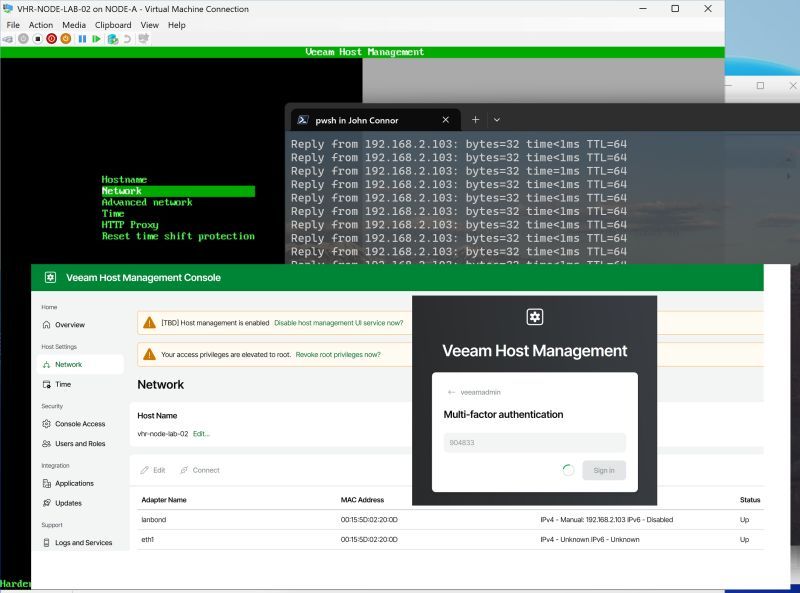Screen dimensions: 800x593
Task: Click 'Disable host management UI service now?' link
Action: [x=338, y=323]
